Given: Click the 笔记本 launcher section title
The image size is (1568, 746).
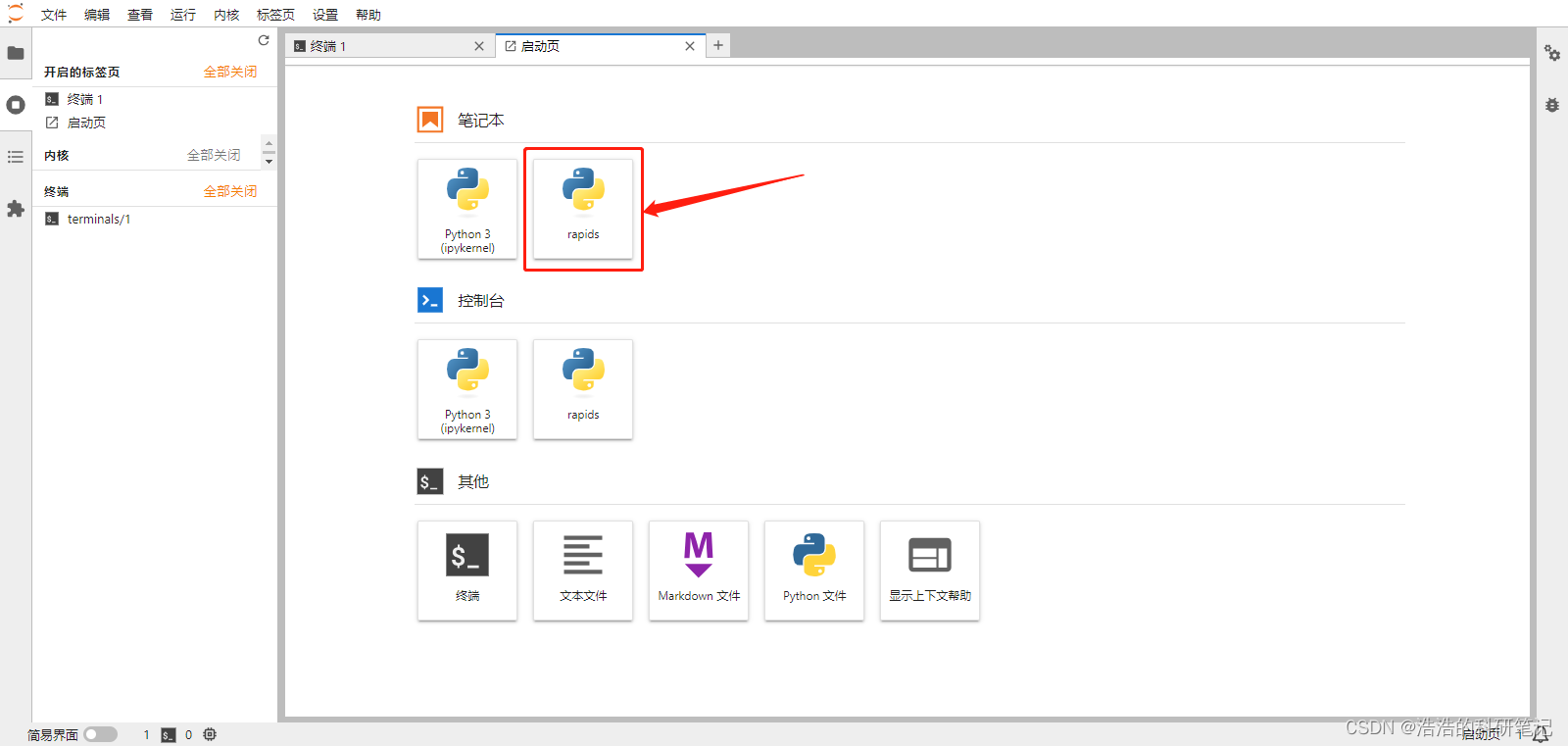Looking at the screenshot, I should [481, 120].
